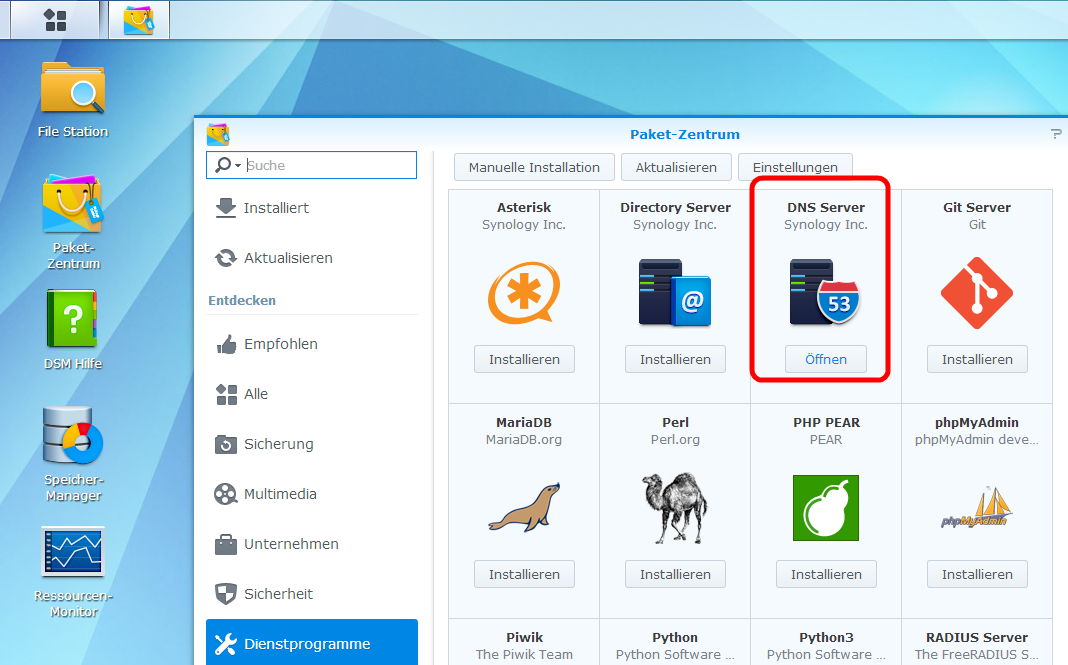1068x665 pixels.
Task: Click the Asterisk package icon
Action: 524,294
